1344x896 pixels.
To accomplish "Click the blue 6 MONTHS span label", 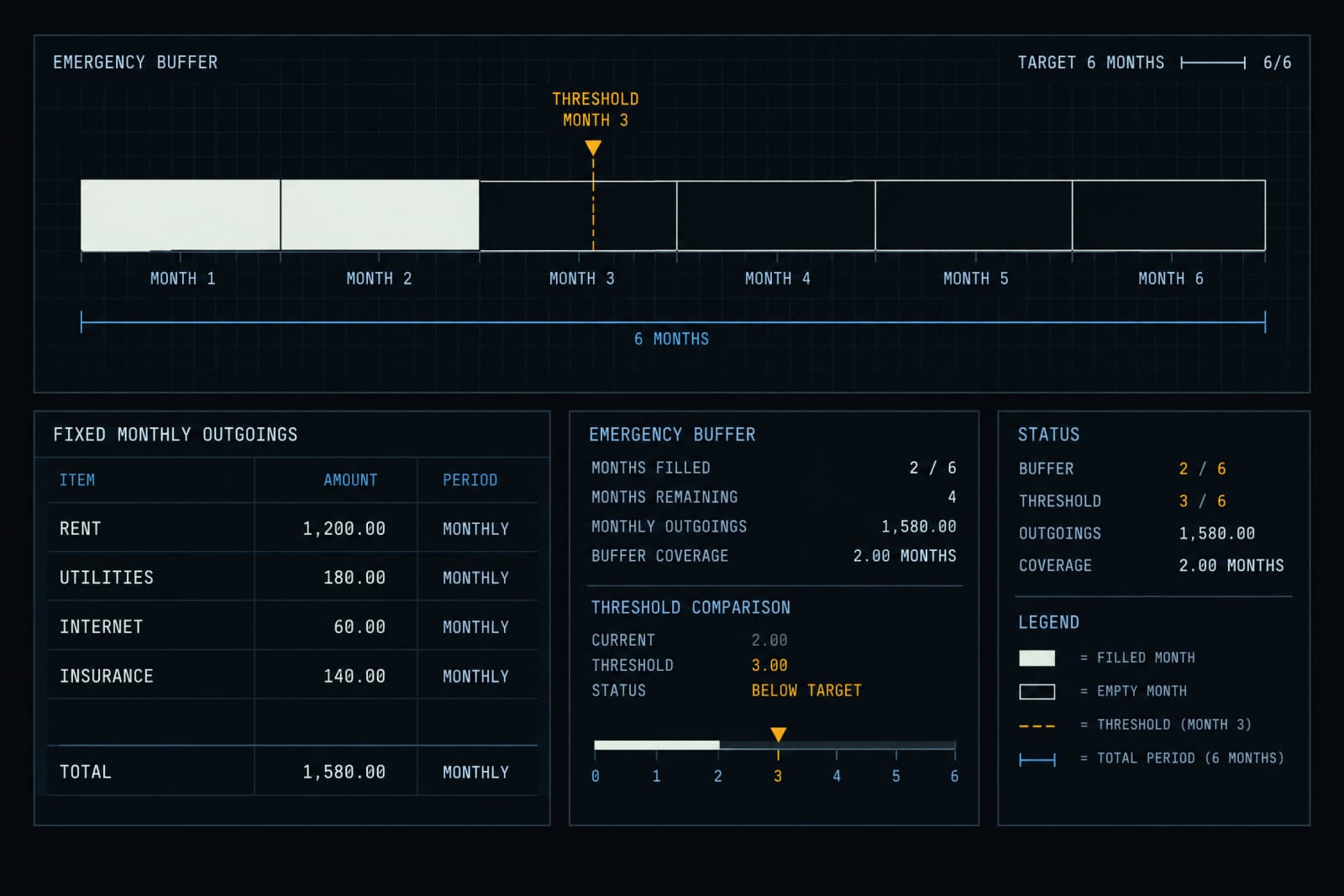I will click(671, 339).
